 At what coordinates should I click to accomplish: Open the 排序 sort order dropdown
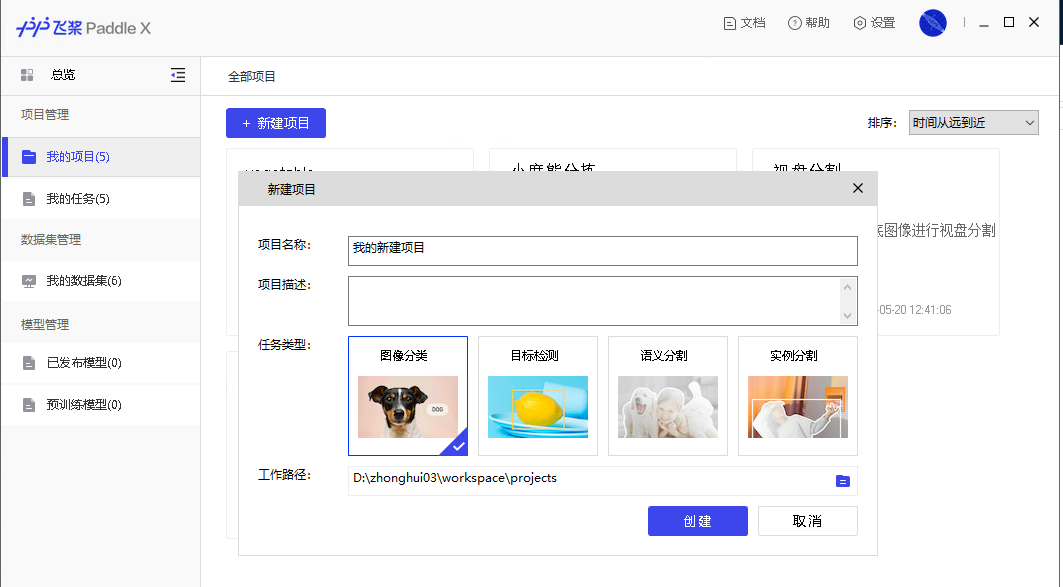[973, 123]
